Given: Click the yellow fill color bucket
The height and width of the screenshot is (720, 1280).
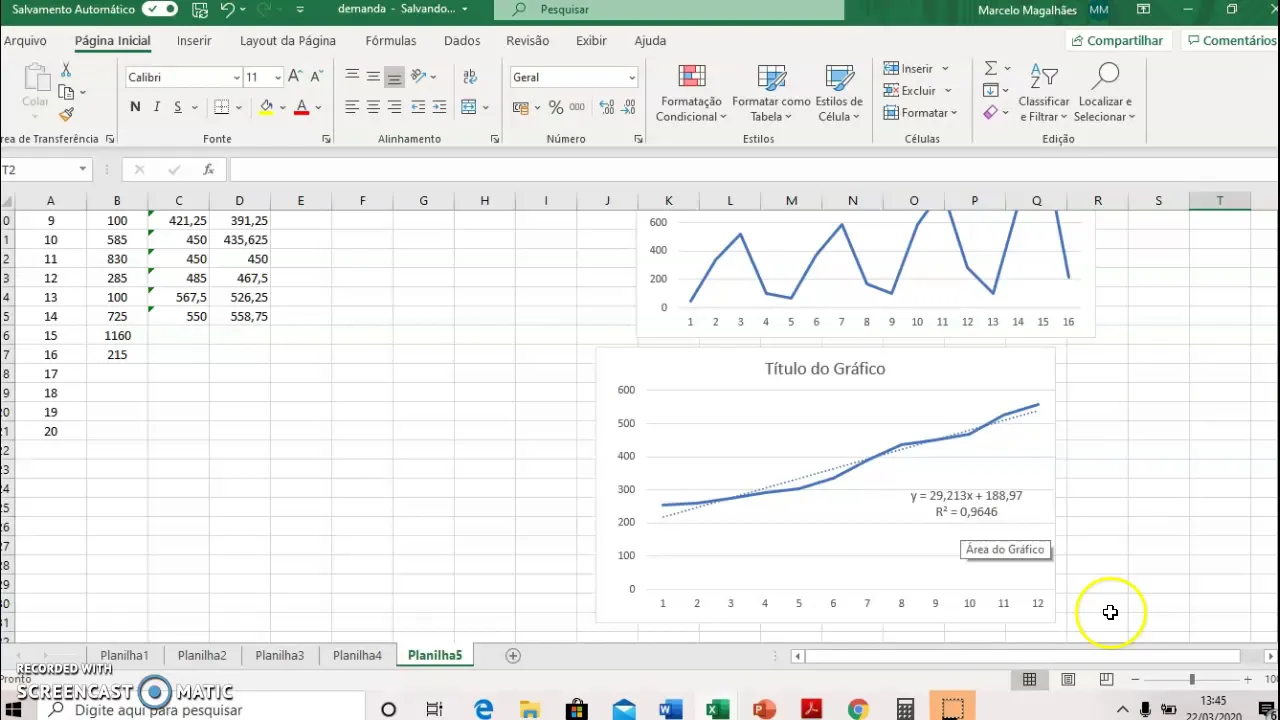Looking at the screenshot, I should (x=266, y=107).
